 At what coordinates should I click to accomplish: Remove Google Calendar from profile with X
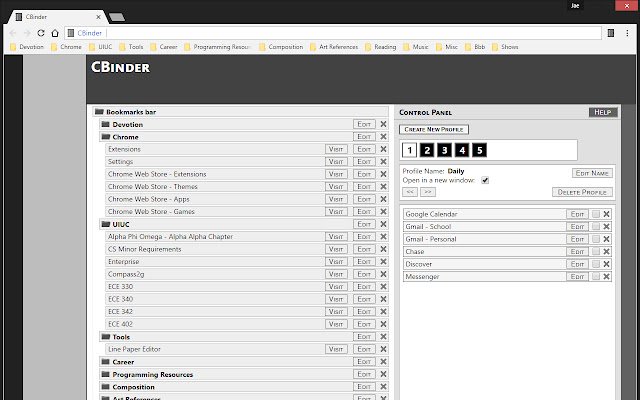[607, 214]
